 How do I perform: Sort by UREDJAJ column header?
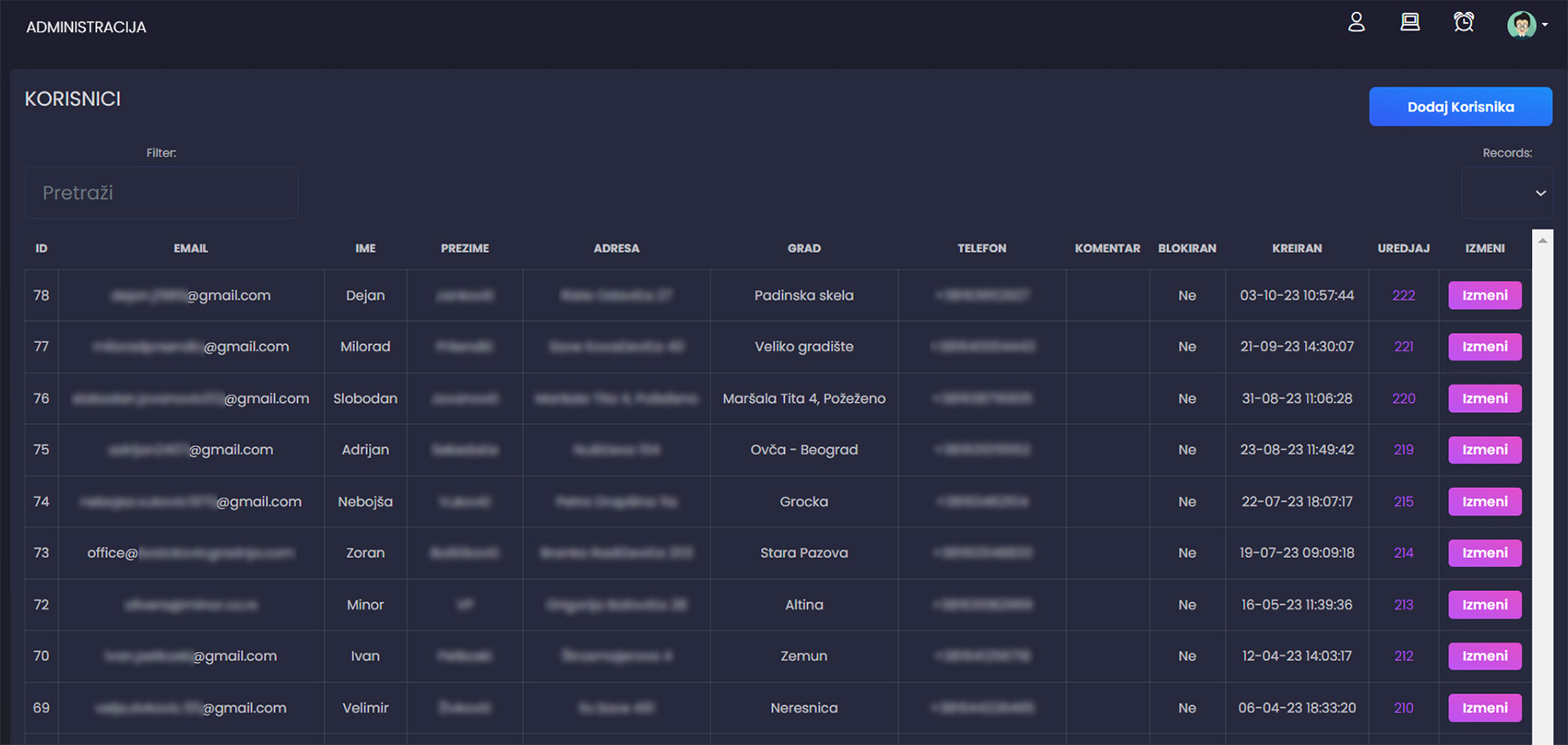(1404, 248)
